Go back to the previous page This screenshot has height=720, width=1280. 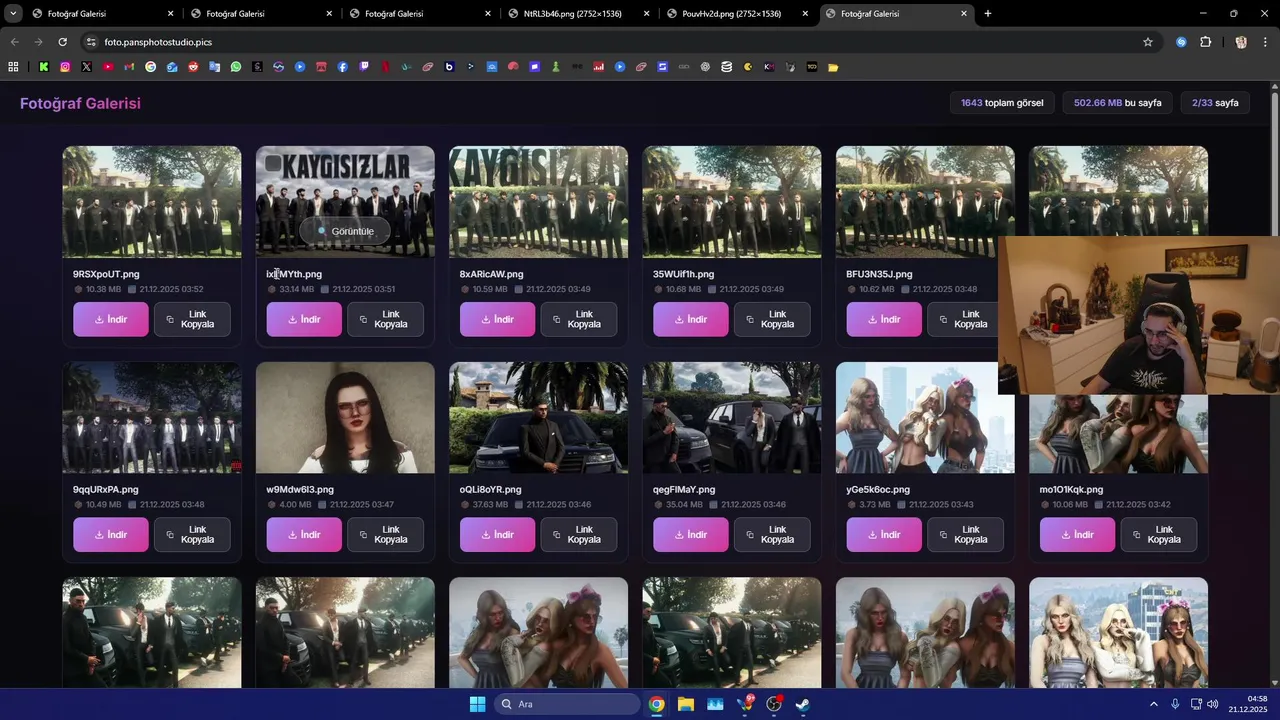(x=14, y=42)
